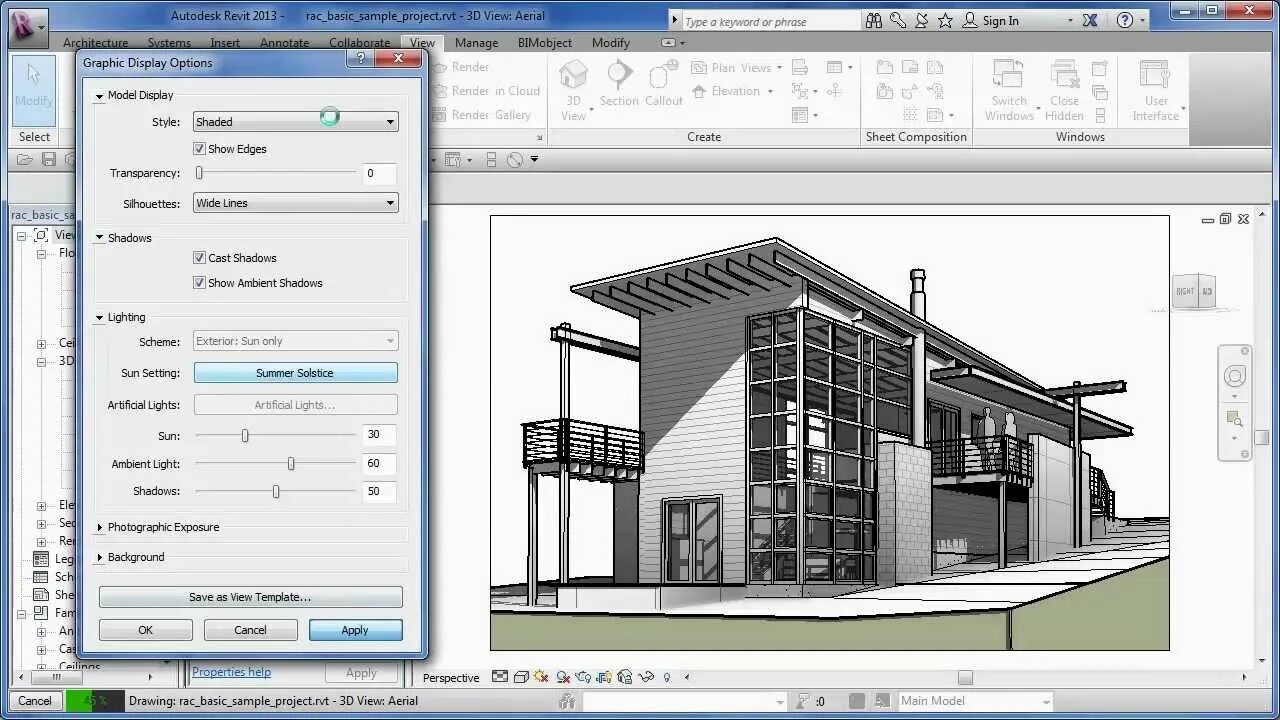Image resolution: width=1280 pixels, height=720 pixels.
Task: Click the reveal hidden elements lightbulb icon
Action: (667, 677)
